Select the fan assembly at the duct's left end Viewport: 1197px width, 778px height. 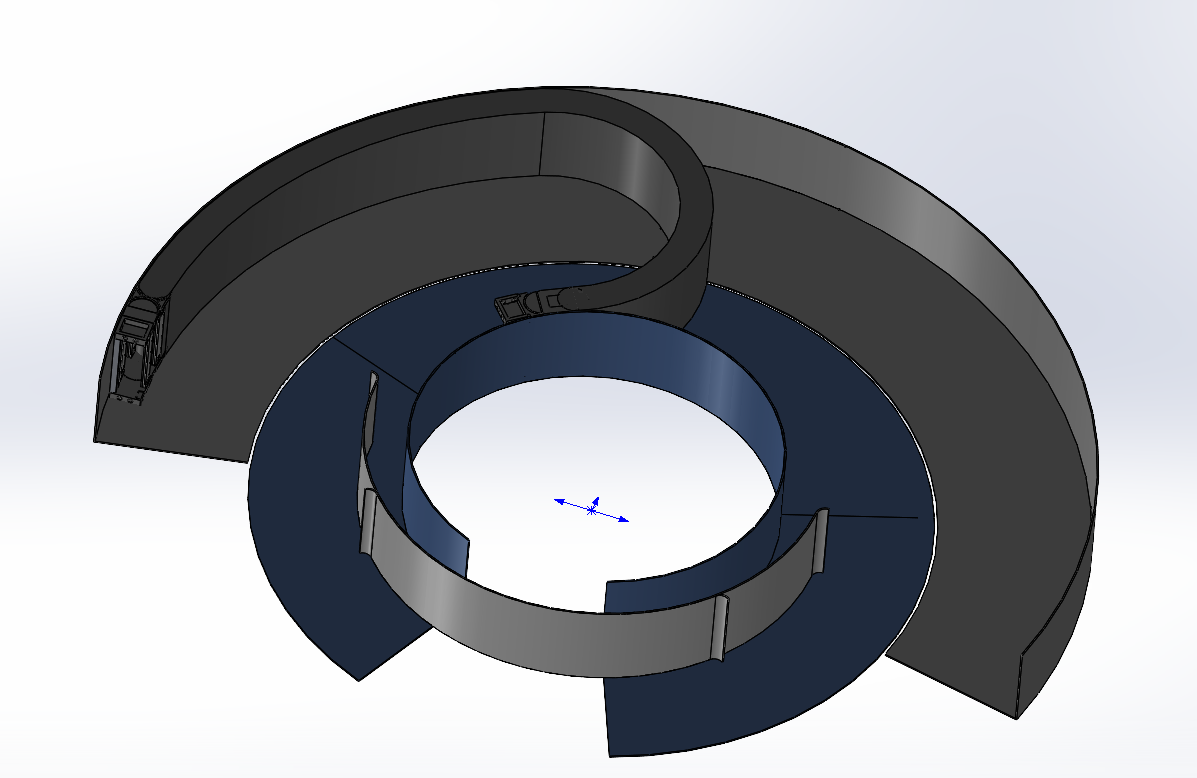pos(135,357)
